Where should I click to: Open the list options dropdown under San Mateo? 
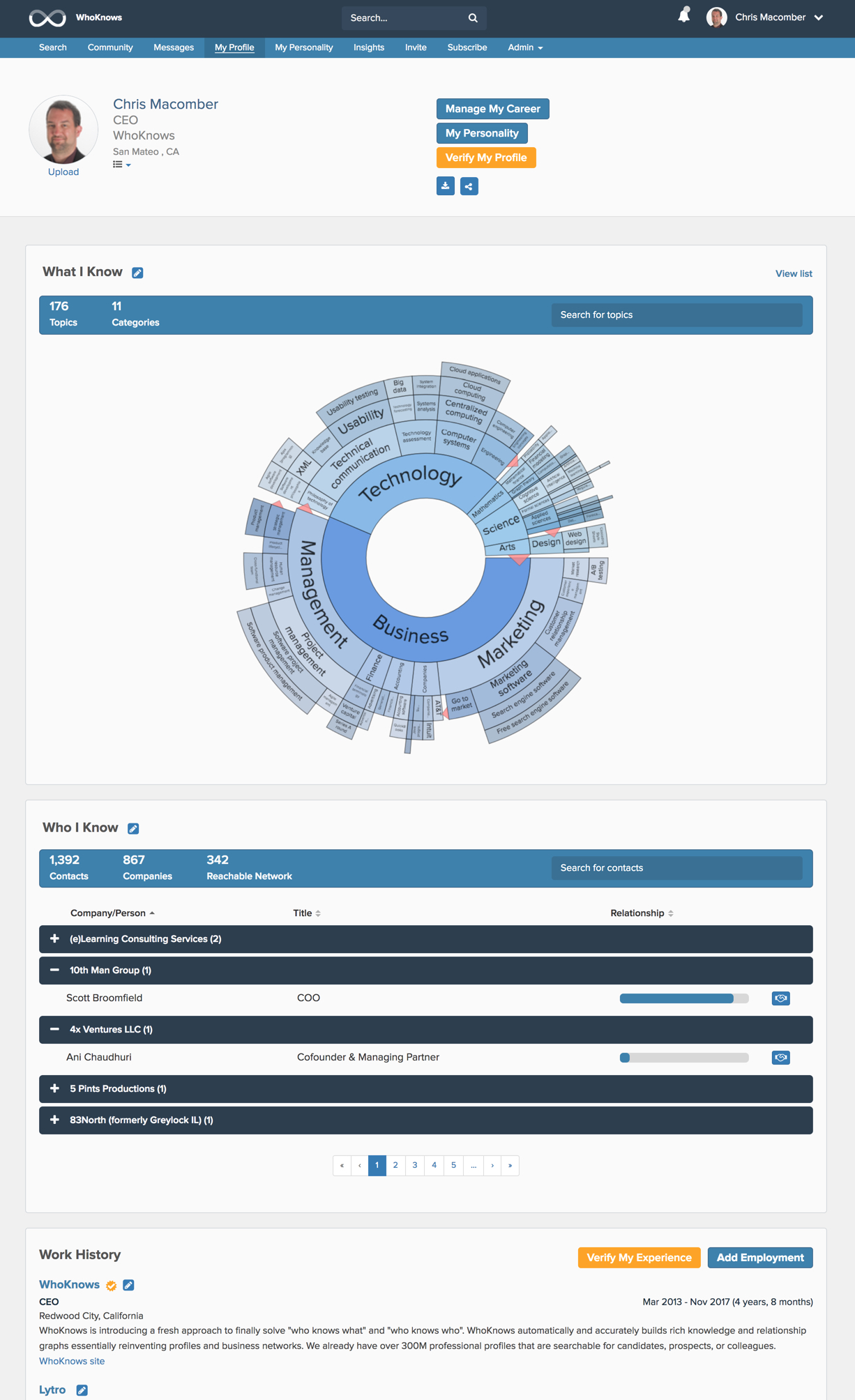pyautogui.click(x=122, y=165)
